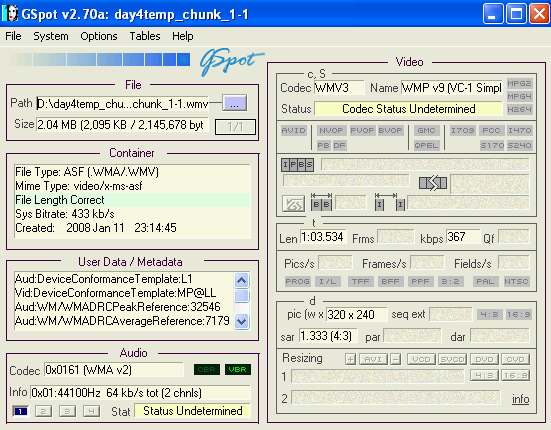Select audio stream 1 button

(x=20, y=411)
